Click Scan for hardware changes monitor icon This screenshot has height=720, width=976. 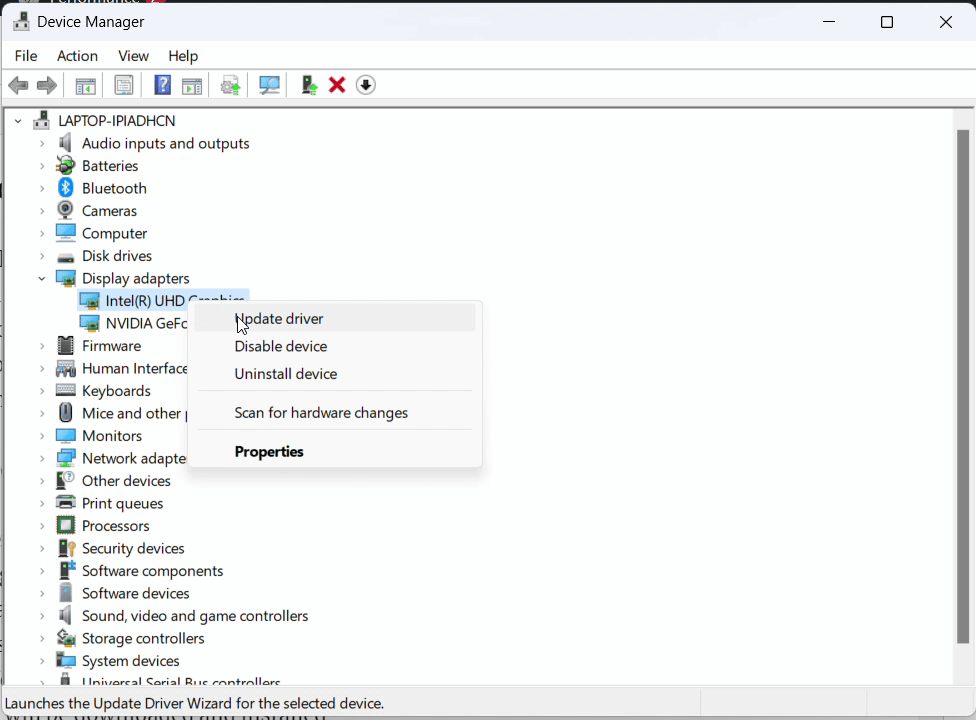pos(269,85)
